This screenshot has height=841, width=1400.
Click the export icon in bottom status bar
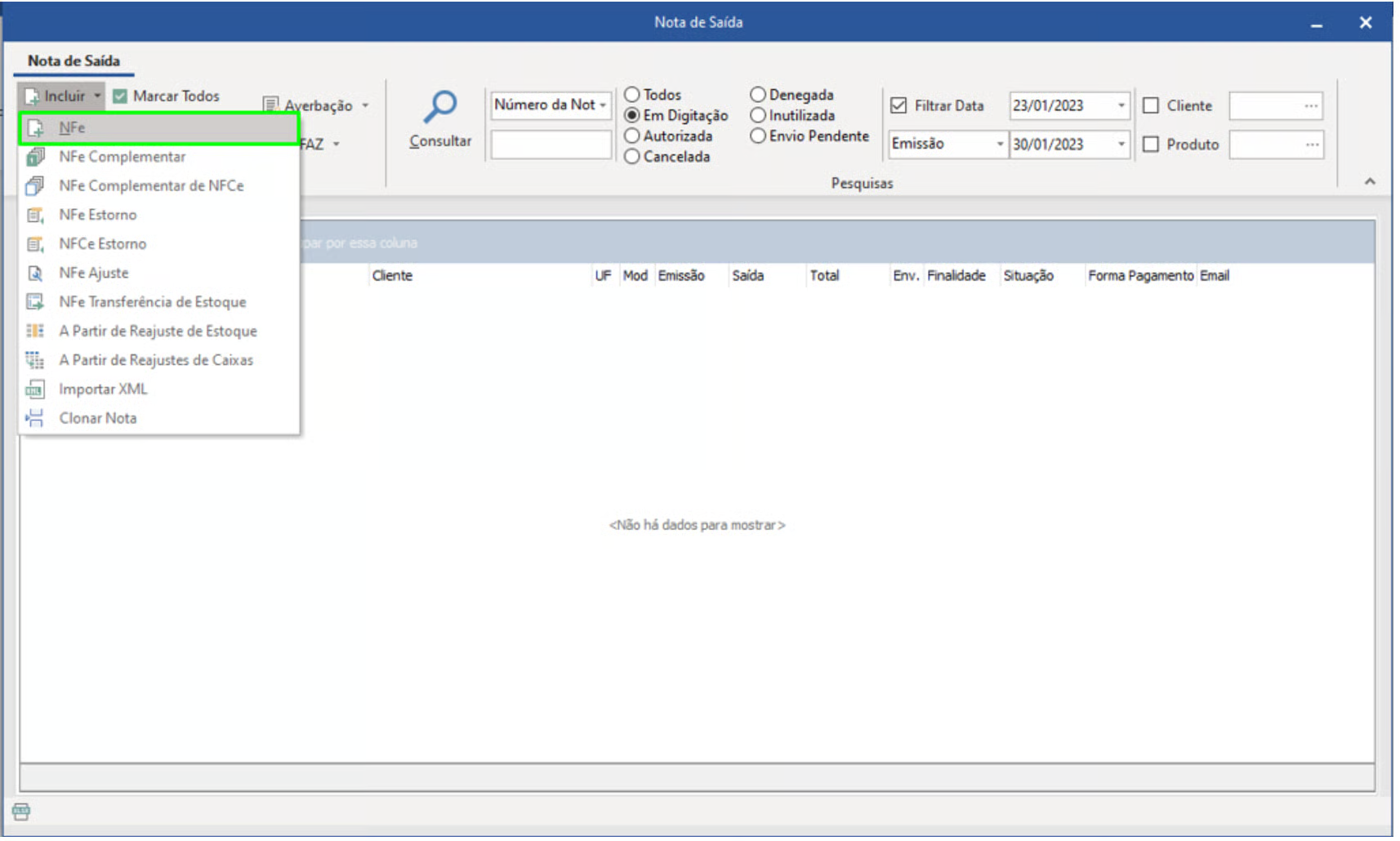21,812
